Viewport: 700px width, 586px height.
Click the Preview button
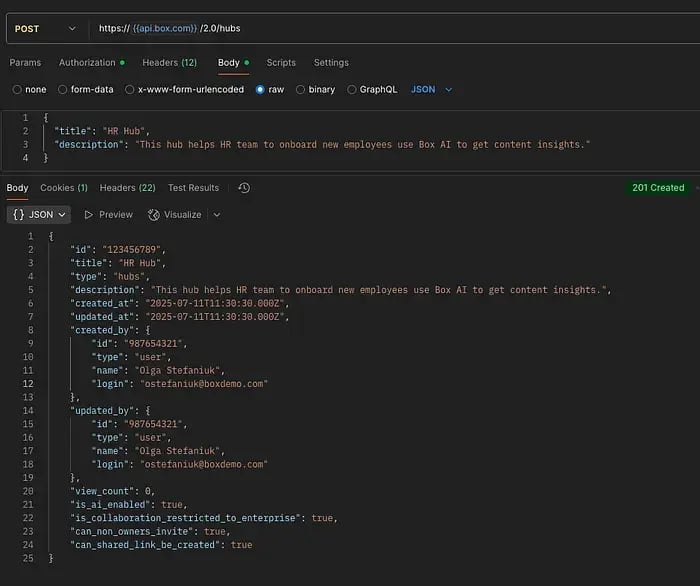108,215
